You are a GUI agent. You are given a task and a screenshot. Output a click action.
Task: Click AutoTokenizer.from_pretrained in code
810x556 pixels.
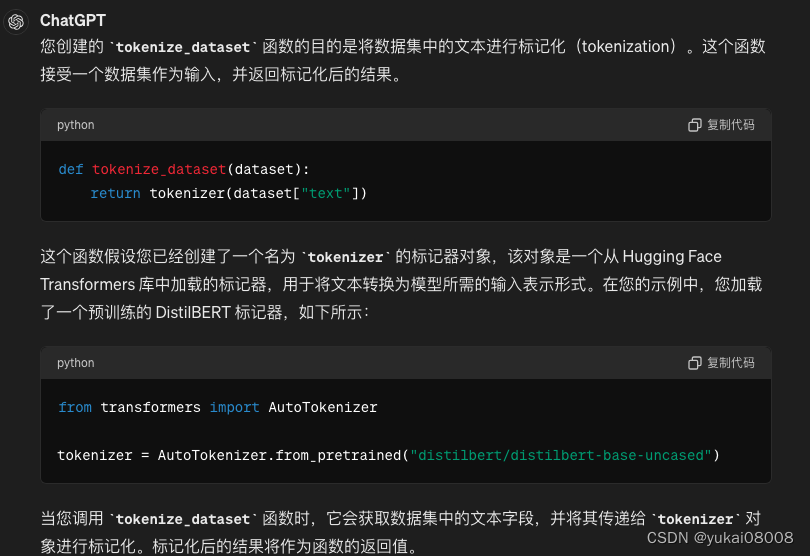coord(279,455)
